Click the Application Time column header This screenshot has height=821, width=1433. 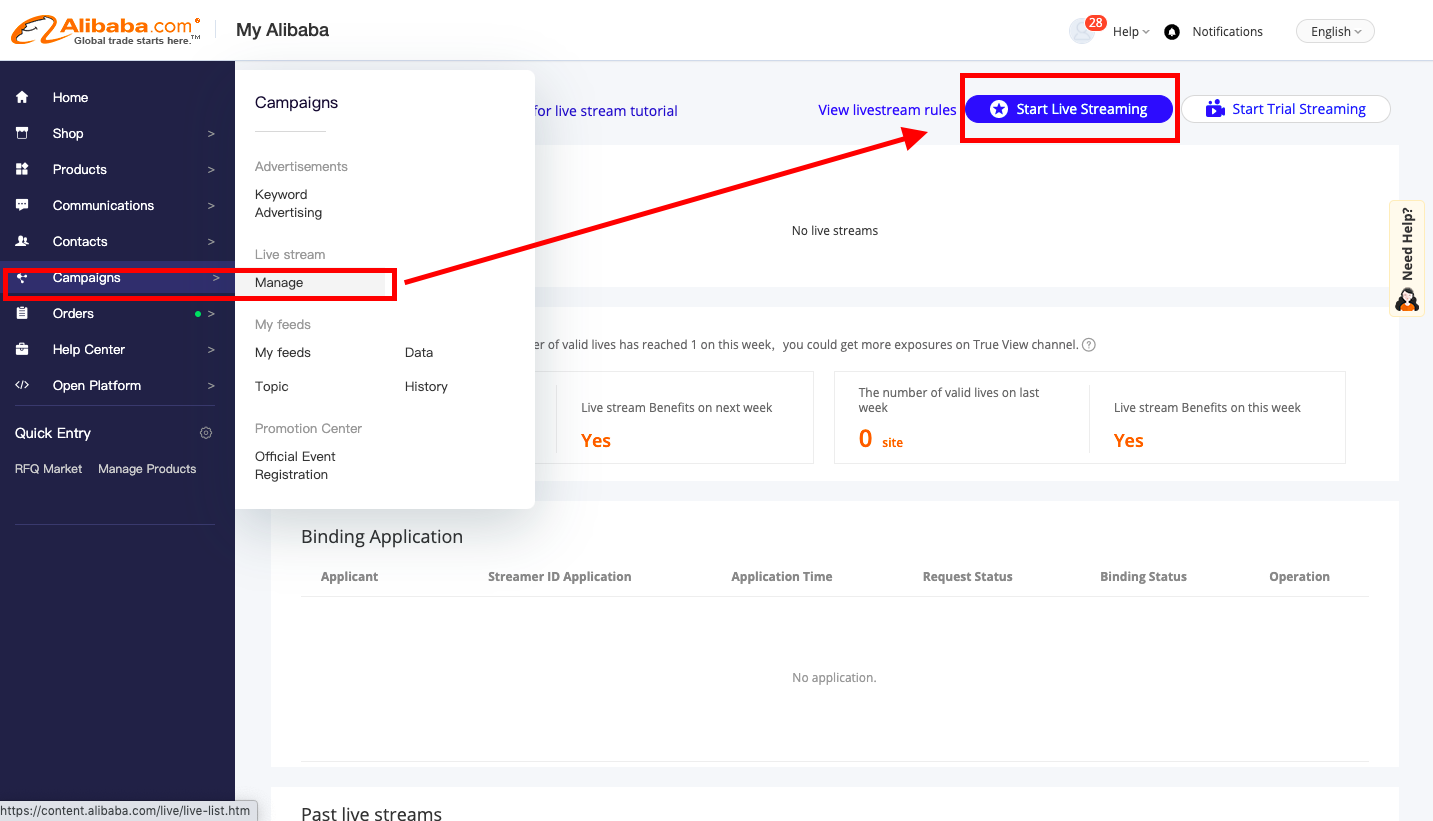click(781, 577)
